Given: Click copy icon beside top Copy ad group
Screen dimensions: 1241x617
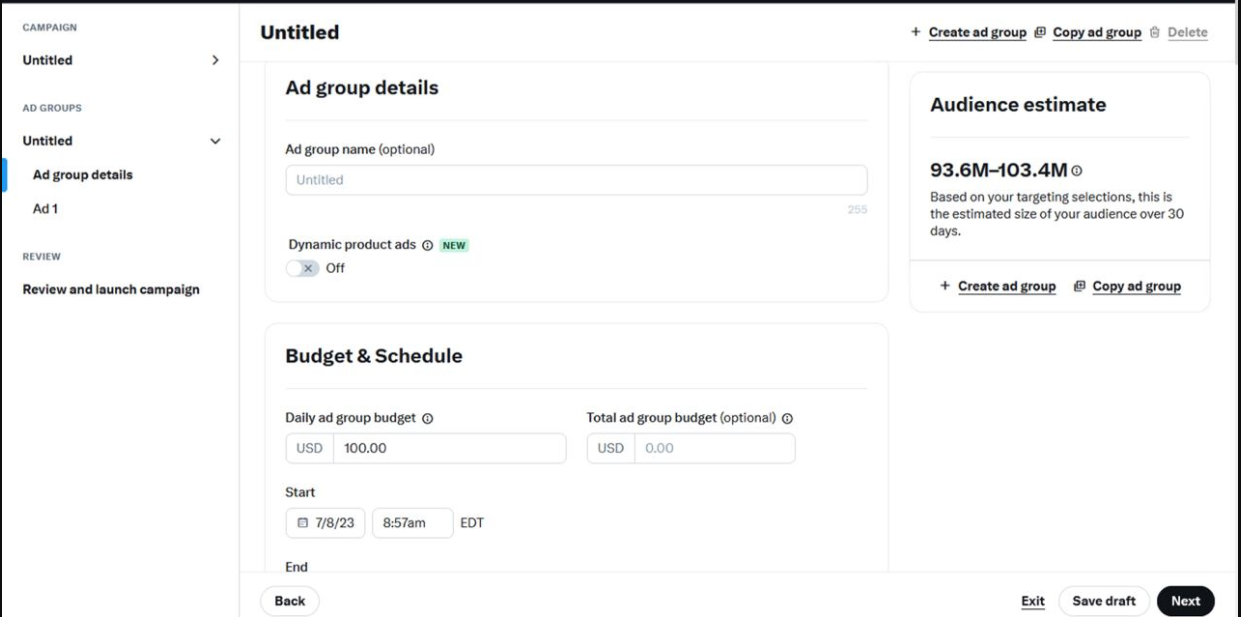Looking at the screenshot, I should pos(1040,32).
